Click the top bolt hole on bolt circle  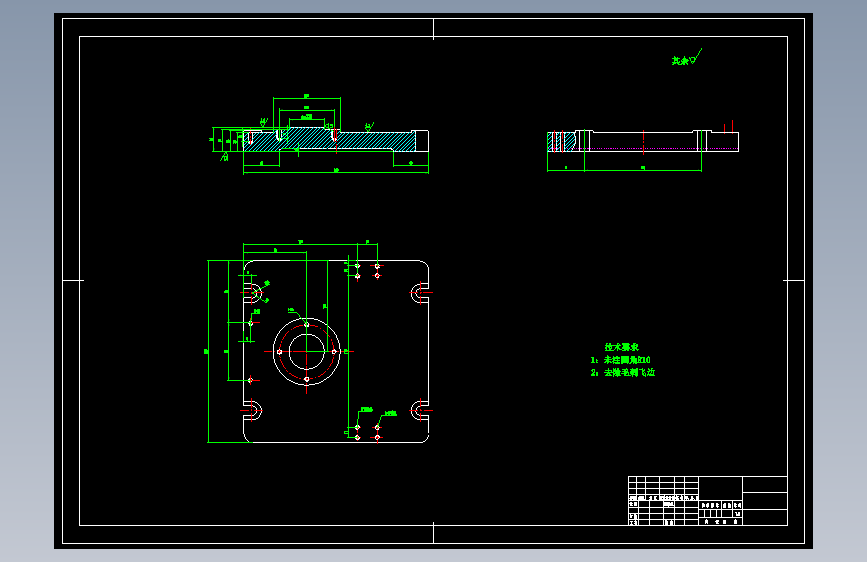click(x=306, y=325)
